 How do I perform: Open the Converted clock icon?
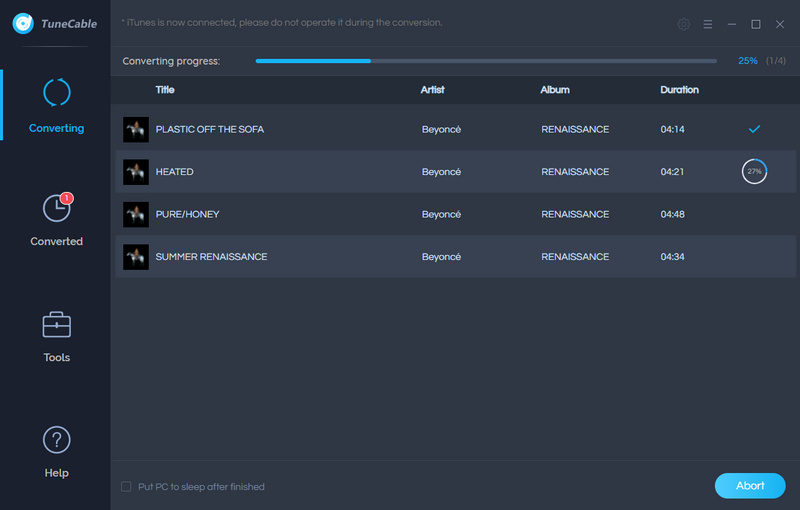tap(57, 208)
